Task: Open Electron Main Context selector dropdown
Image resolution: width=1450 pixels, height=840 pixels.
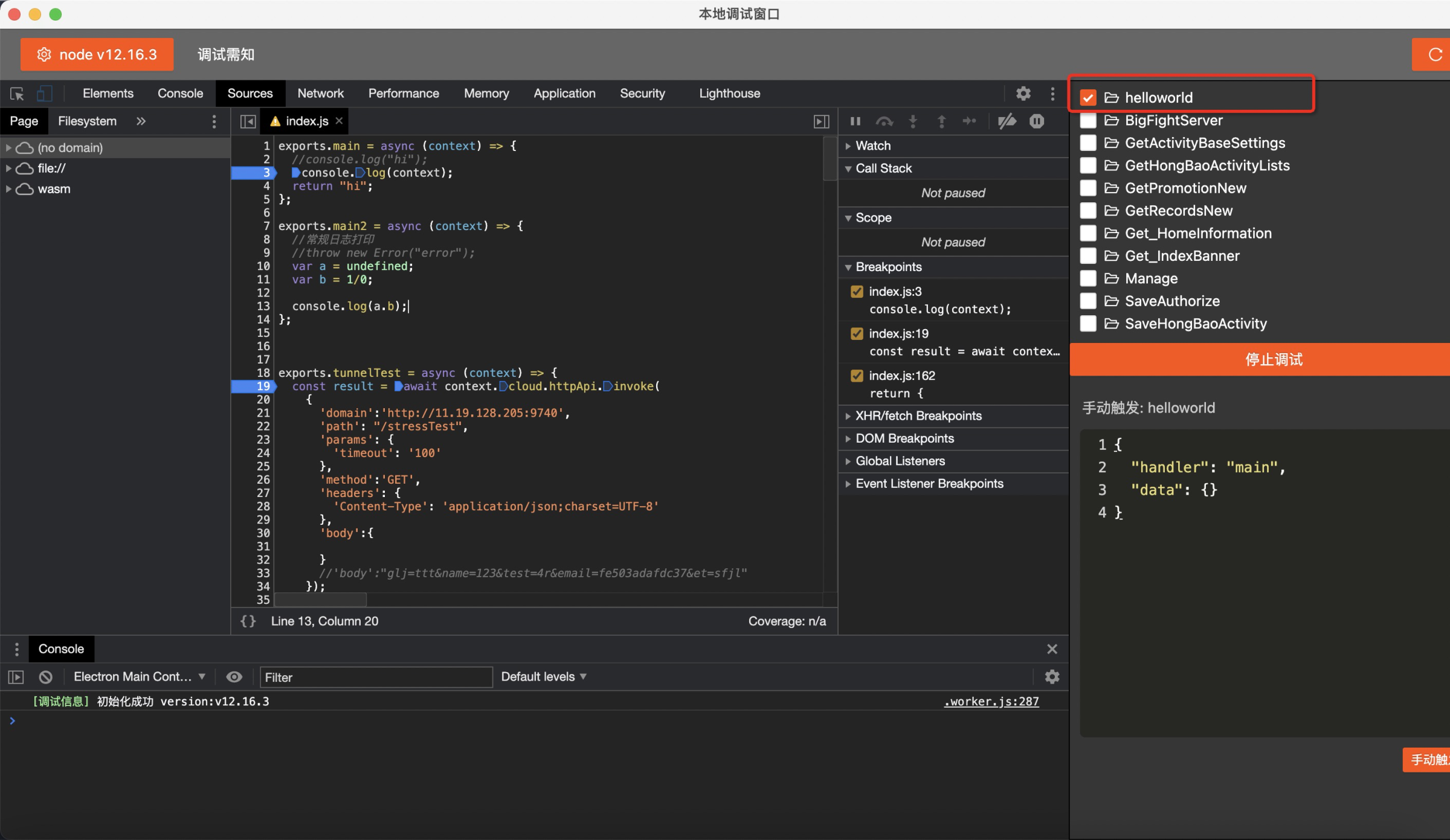Action: 140,677
